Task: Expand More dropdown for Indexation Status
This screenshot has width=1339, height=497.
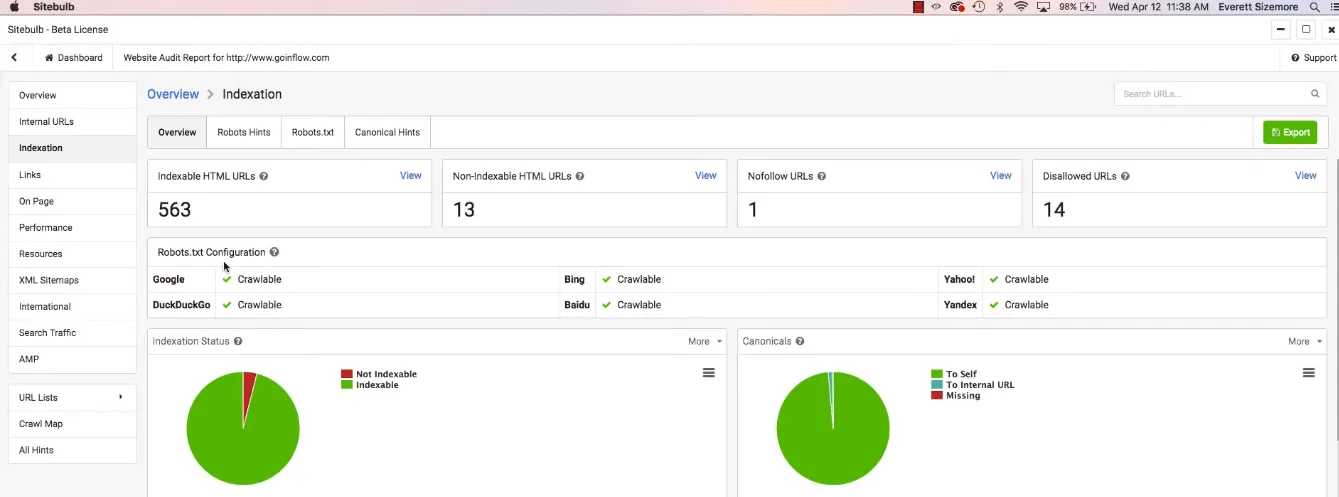Action: (704, 342)
